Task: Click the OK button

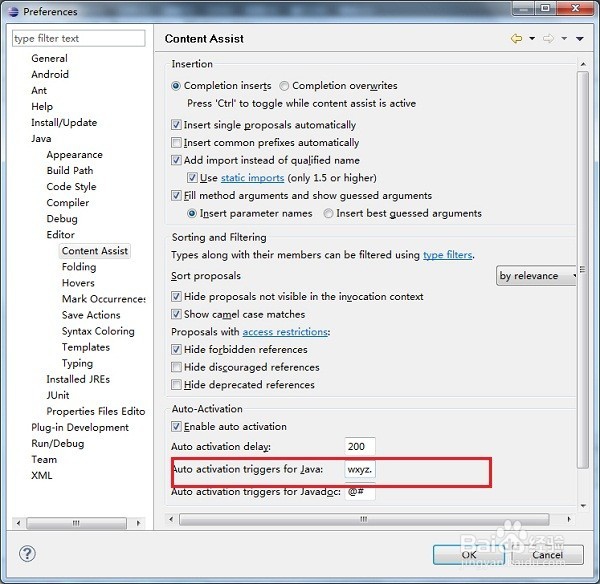Action: 469,555
